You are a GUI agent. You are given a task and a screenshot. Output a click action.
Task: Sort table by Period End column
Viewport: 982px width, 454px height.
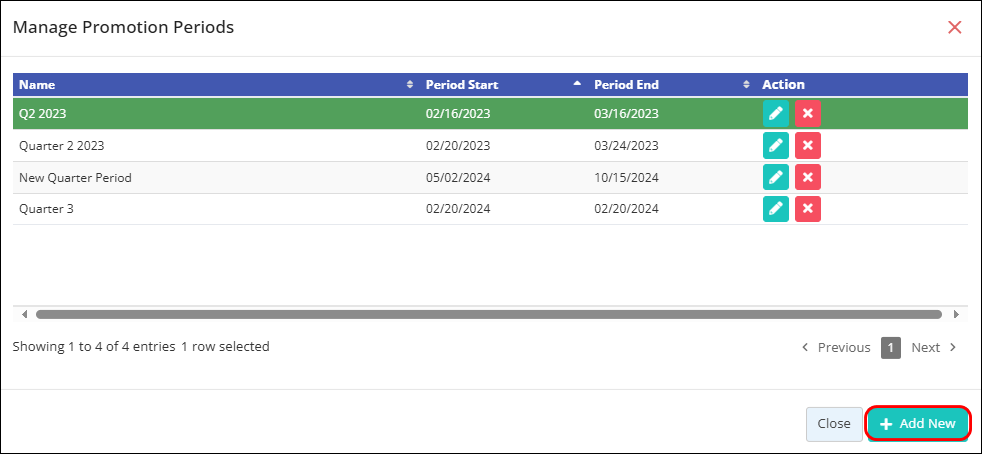[x=670, y=85]
